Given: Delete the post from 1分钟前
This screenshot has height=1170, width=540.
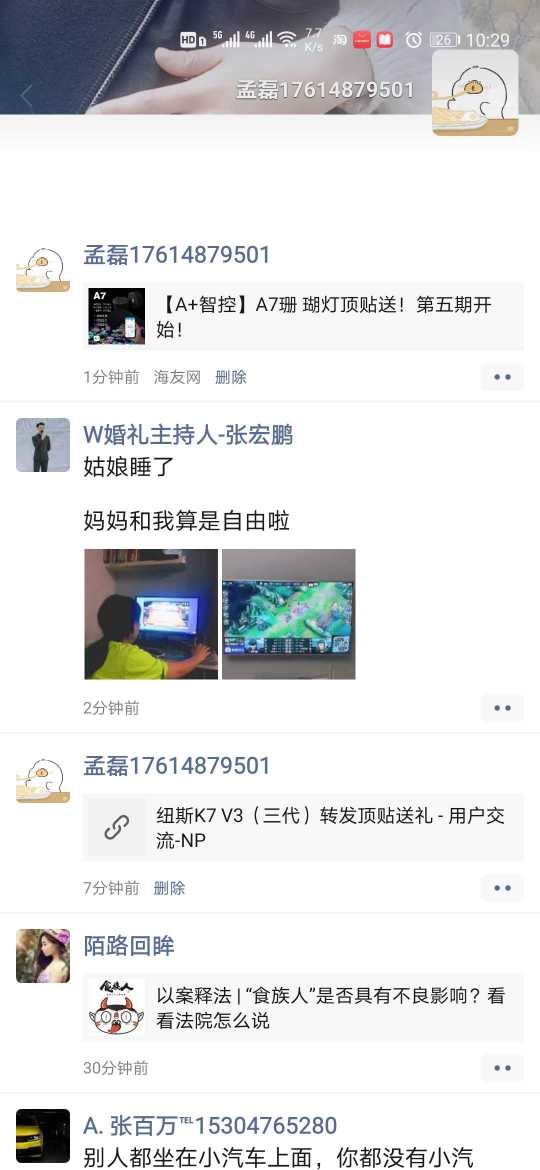Looking at the screenshot, I should pyautogui.click(x=230, y=378).
